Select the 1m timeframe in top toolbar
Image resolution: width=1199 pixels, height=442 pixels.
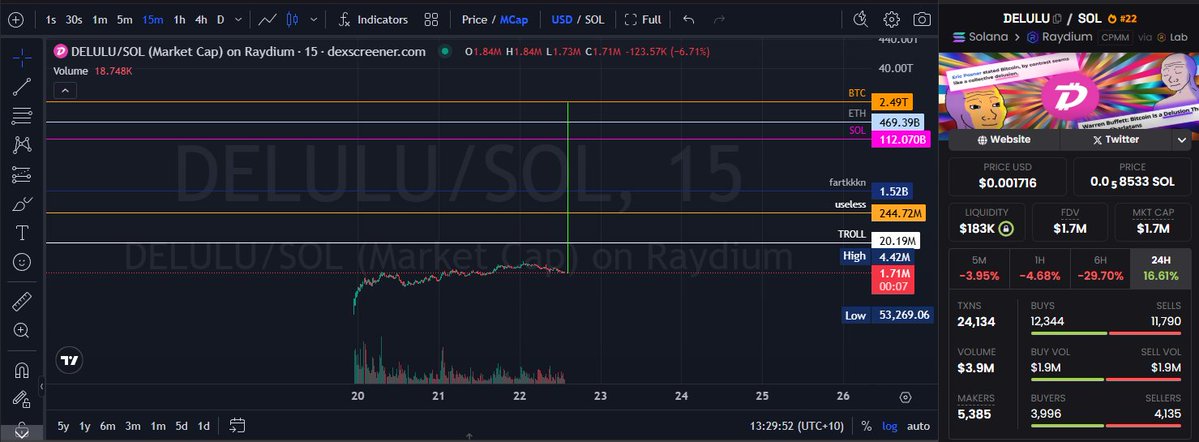[99, 19]
